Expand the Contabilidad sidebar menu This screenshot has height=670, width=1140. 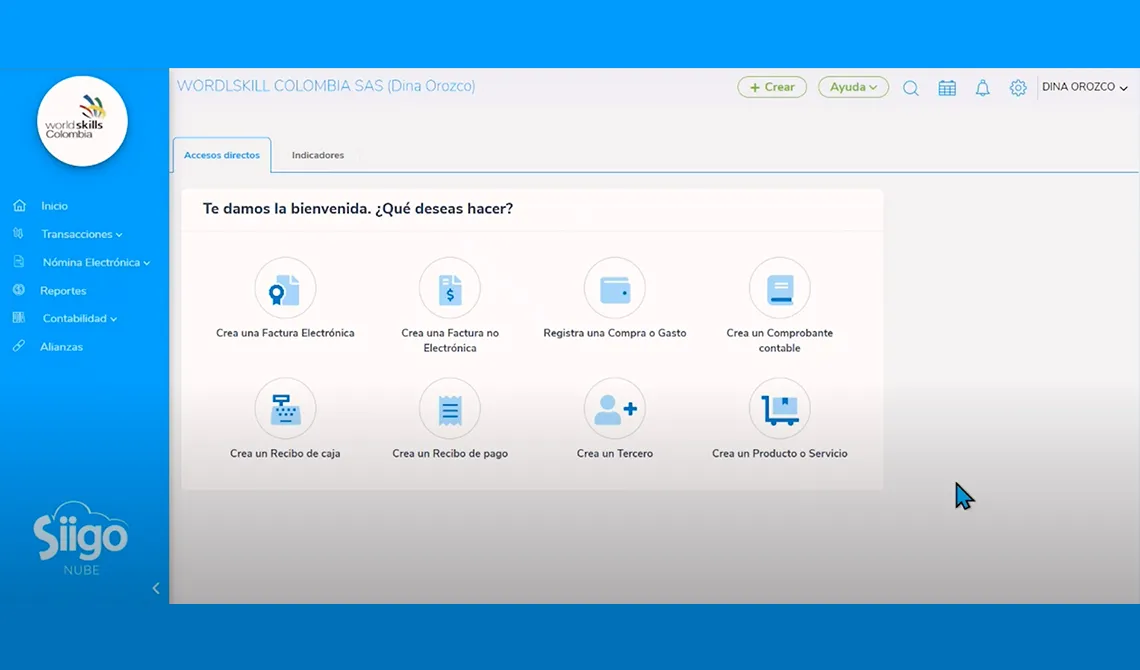[x=79, y=318]
